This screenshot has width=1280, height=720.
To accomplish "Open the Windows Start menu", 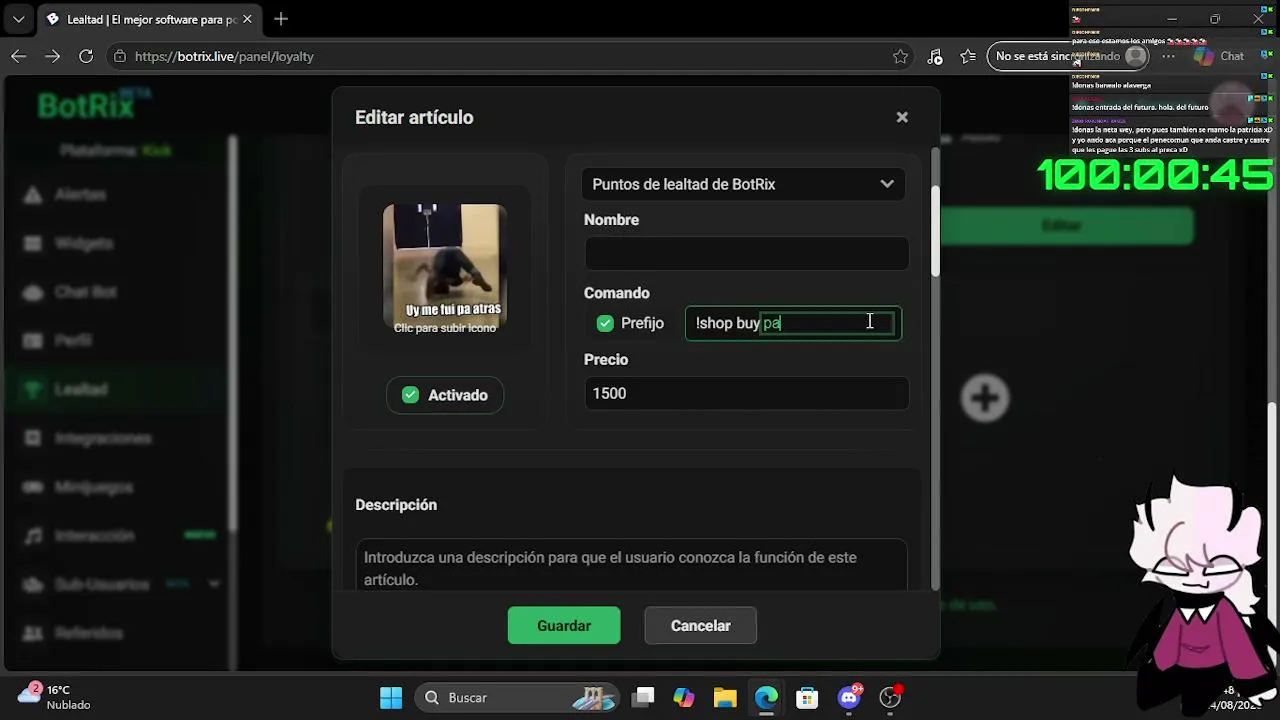I will (391, 697).
